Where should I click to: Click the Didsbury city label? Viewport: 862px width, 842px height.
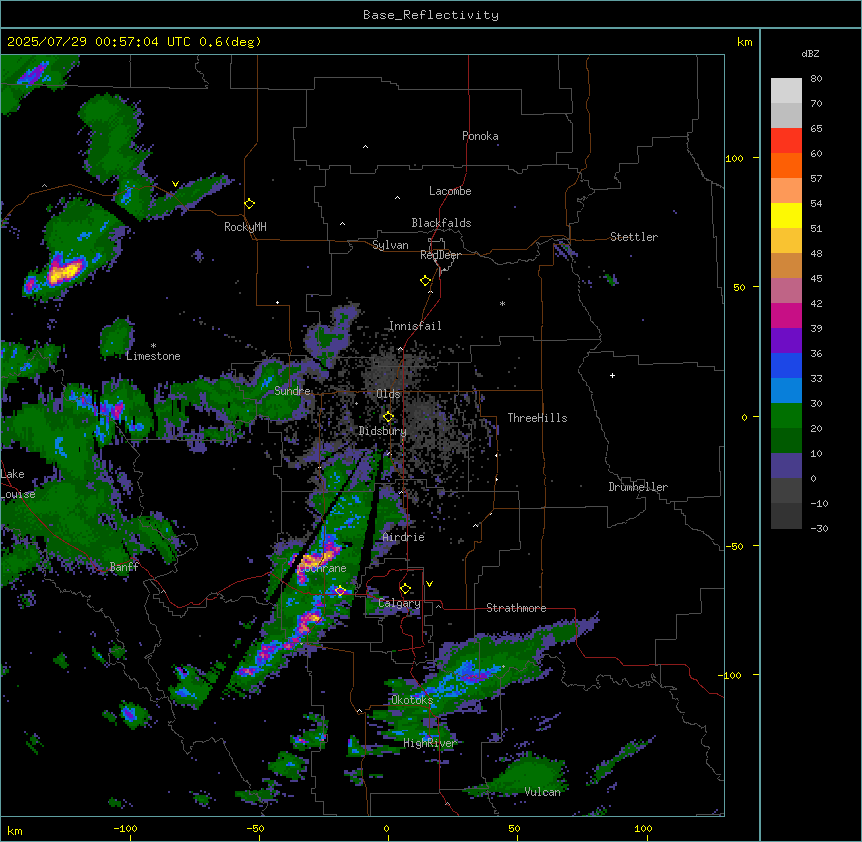pos(383,431)
